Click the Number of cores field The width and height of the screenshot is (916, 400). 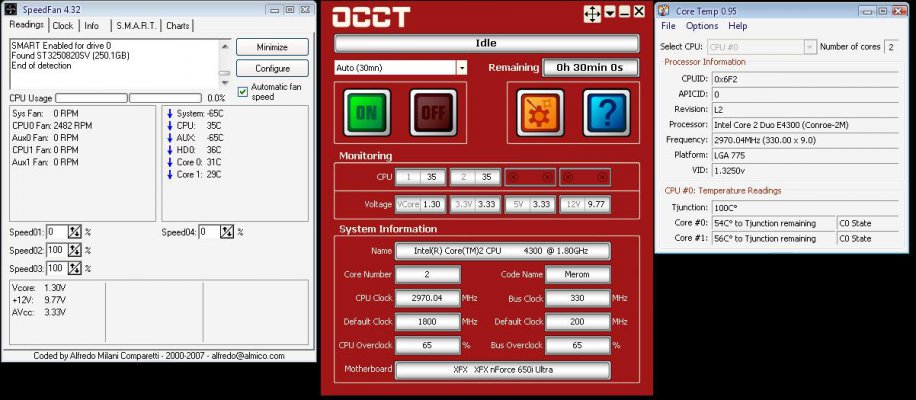891,47
